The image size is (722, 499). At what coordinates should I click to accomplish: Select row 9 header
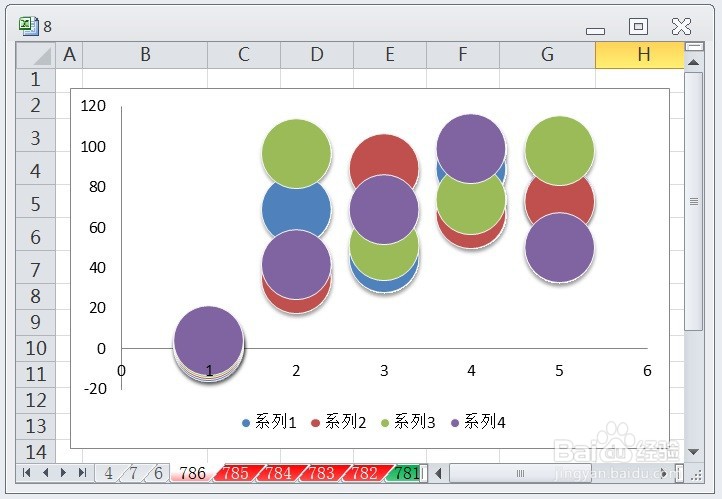click(35, 322)
